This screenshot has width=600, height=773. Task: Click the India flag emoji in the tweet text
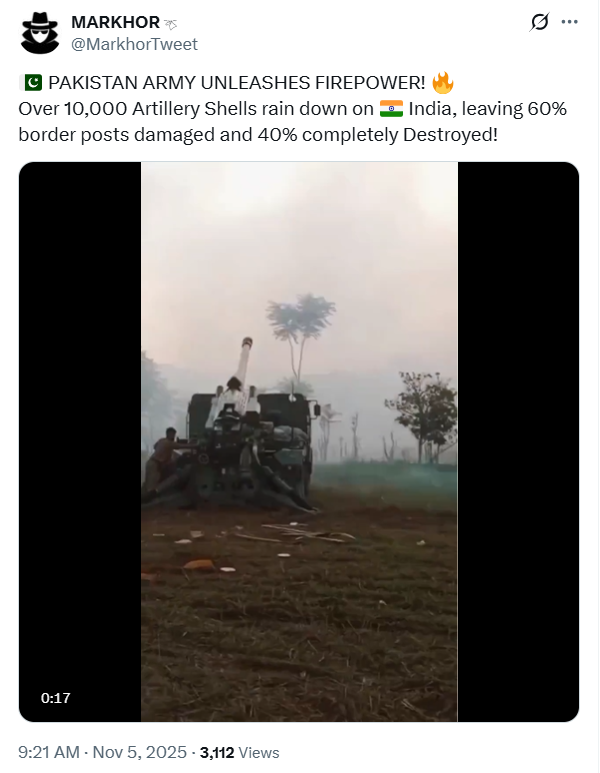(x=391, y=108)
